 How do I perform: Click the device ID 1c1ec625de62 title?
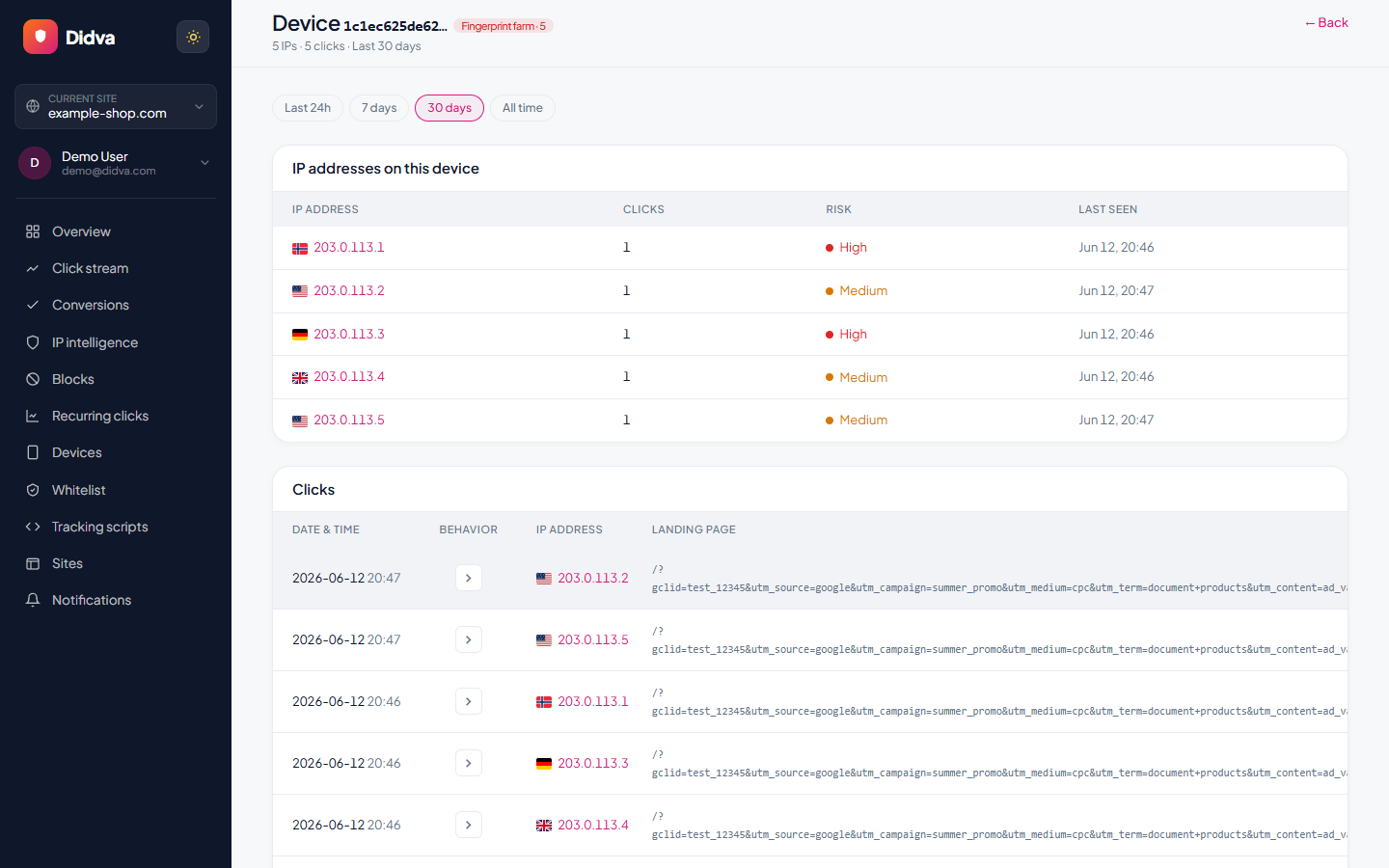[x=395, y=26]
